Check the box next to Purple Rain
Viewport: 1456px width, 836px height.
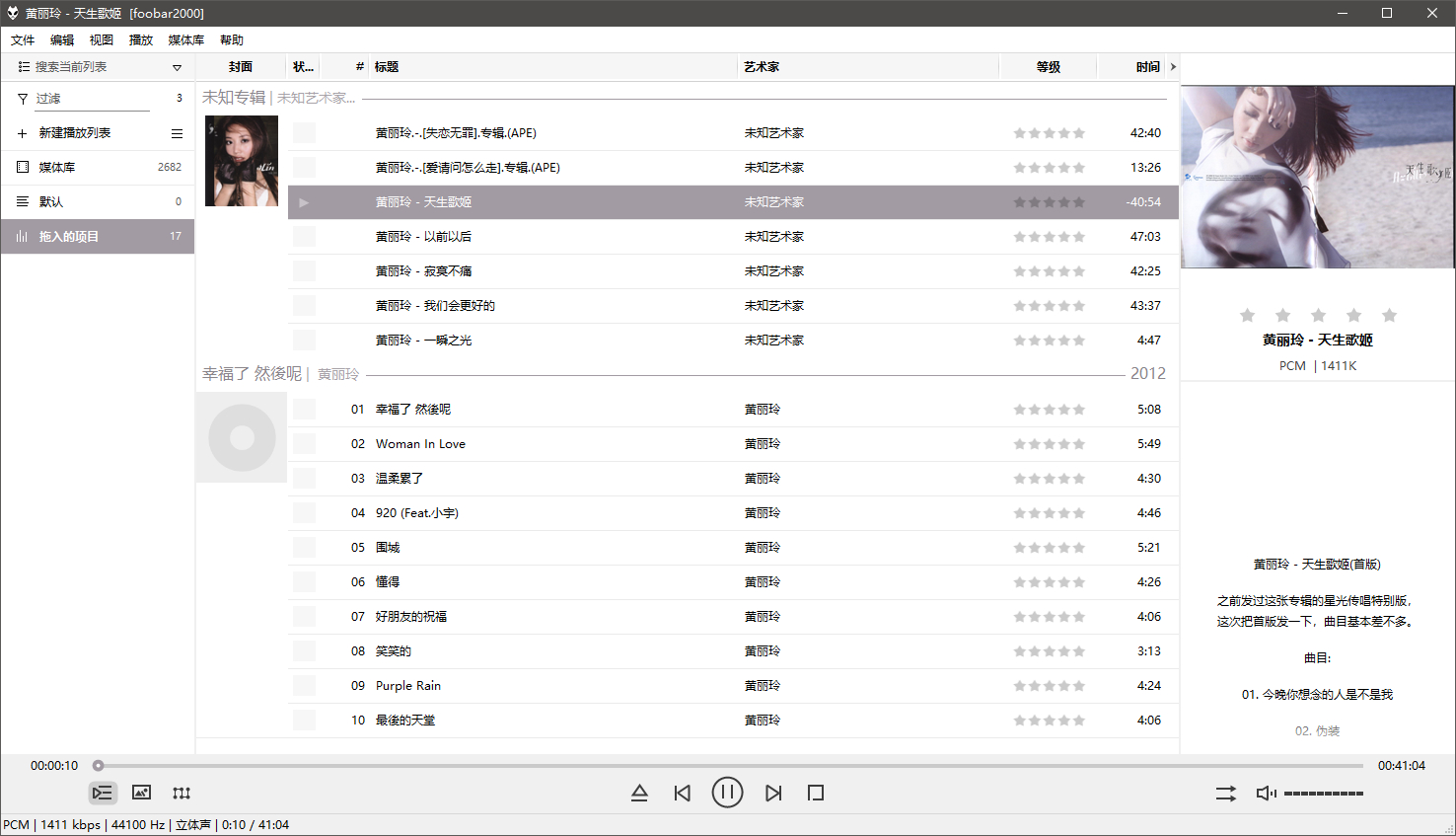point(304,685)
